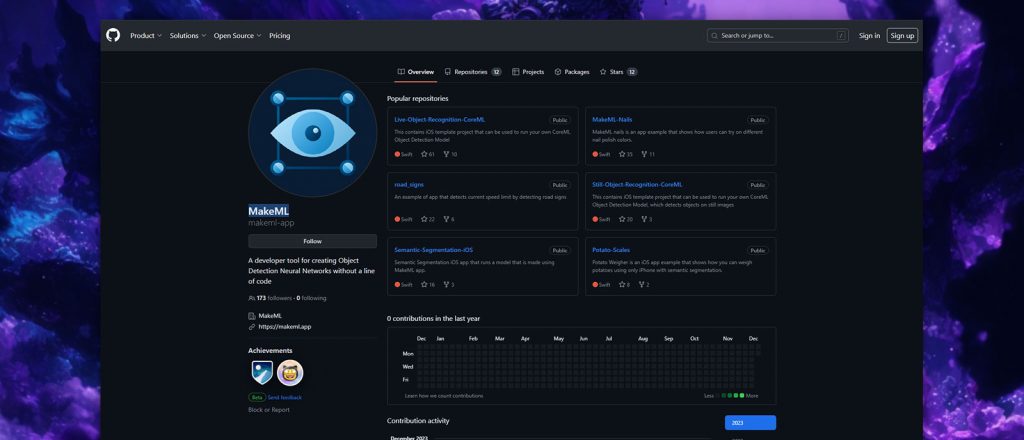
Task: Click fork count 11 on MakeML-Nails
Action: pyautogui.click(x=648, y=155)
